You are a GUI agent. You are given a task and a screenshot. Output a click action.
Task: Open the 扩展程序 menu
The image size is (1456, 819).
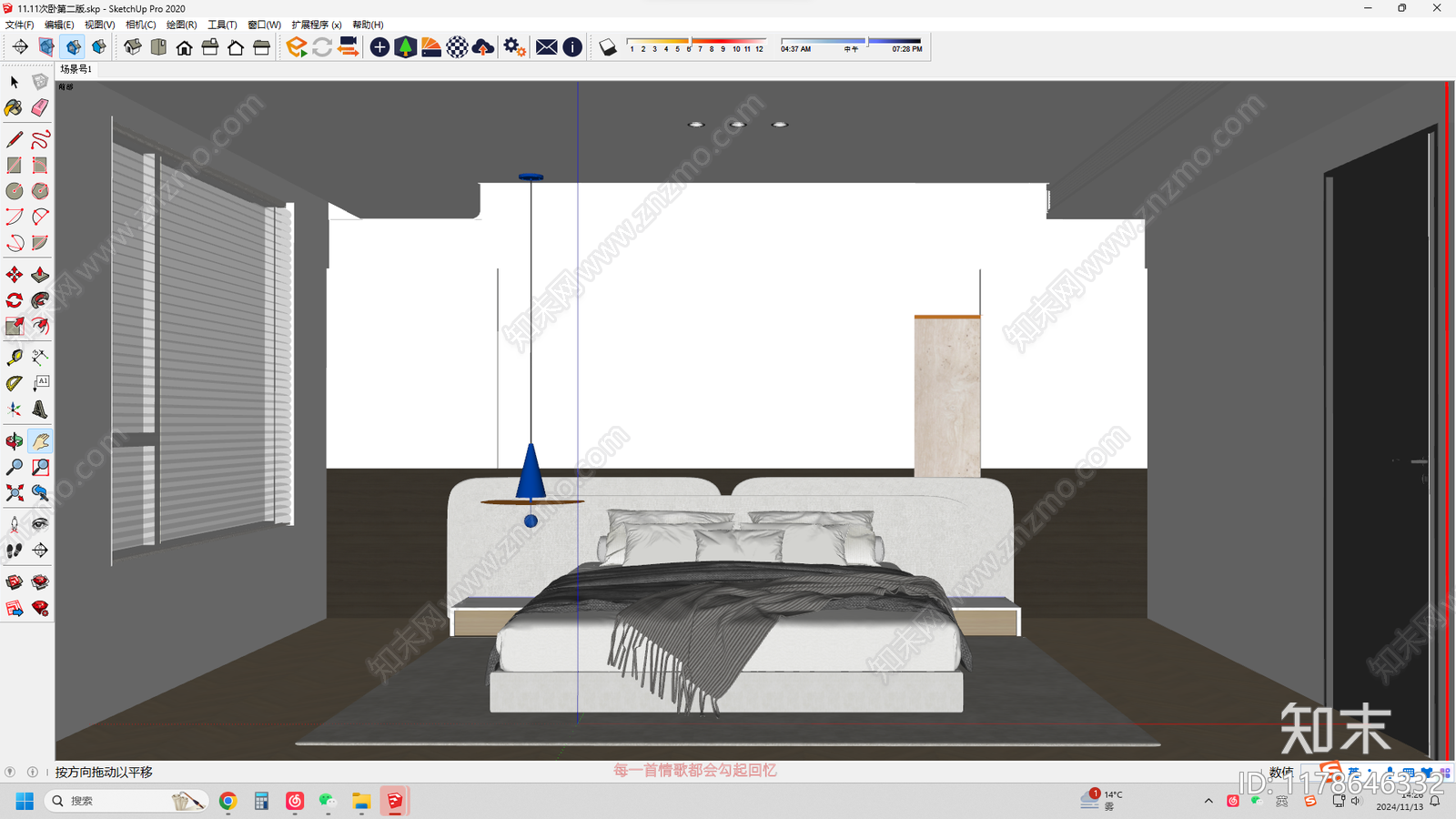click(316, 25)
